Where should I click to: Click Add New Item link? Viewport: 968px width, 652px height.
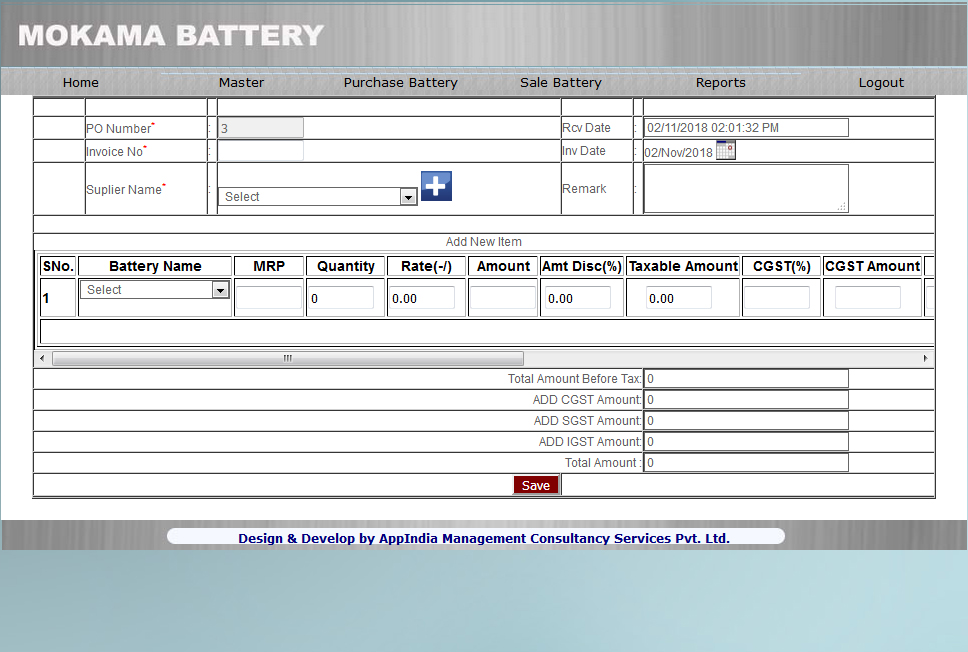(483, 242)
